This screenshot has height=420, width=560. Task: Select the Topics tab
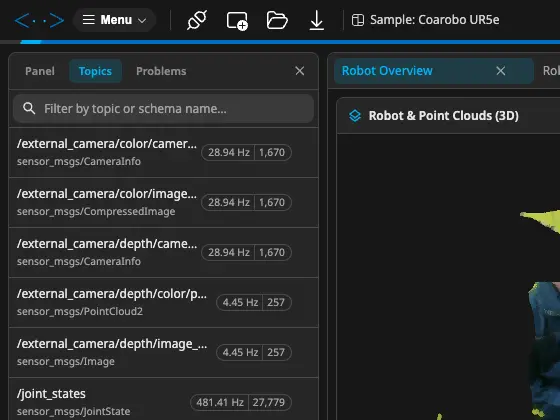[x=95, y=71]
